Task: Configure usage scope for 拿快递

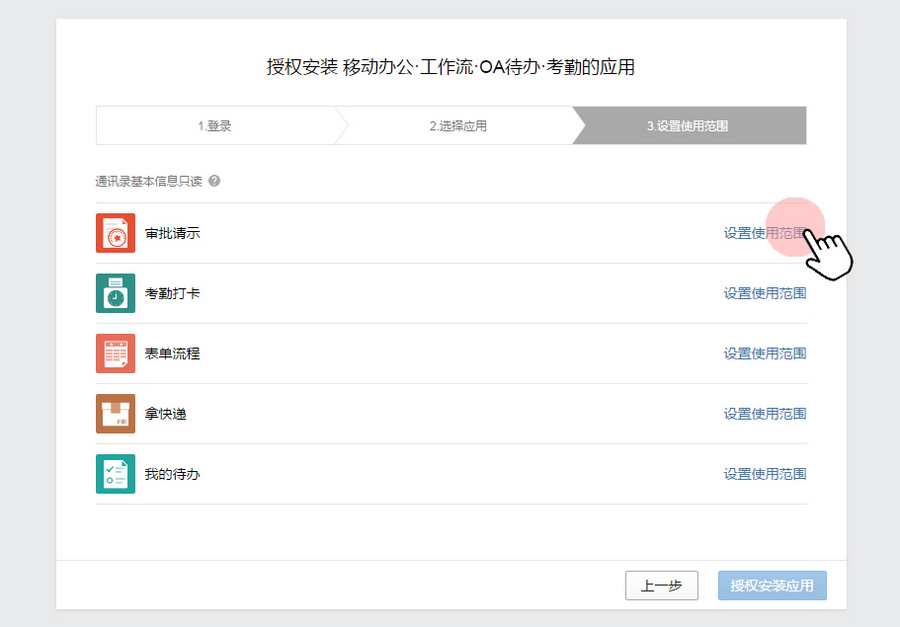Action: (764, 413)
